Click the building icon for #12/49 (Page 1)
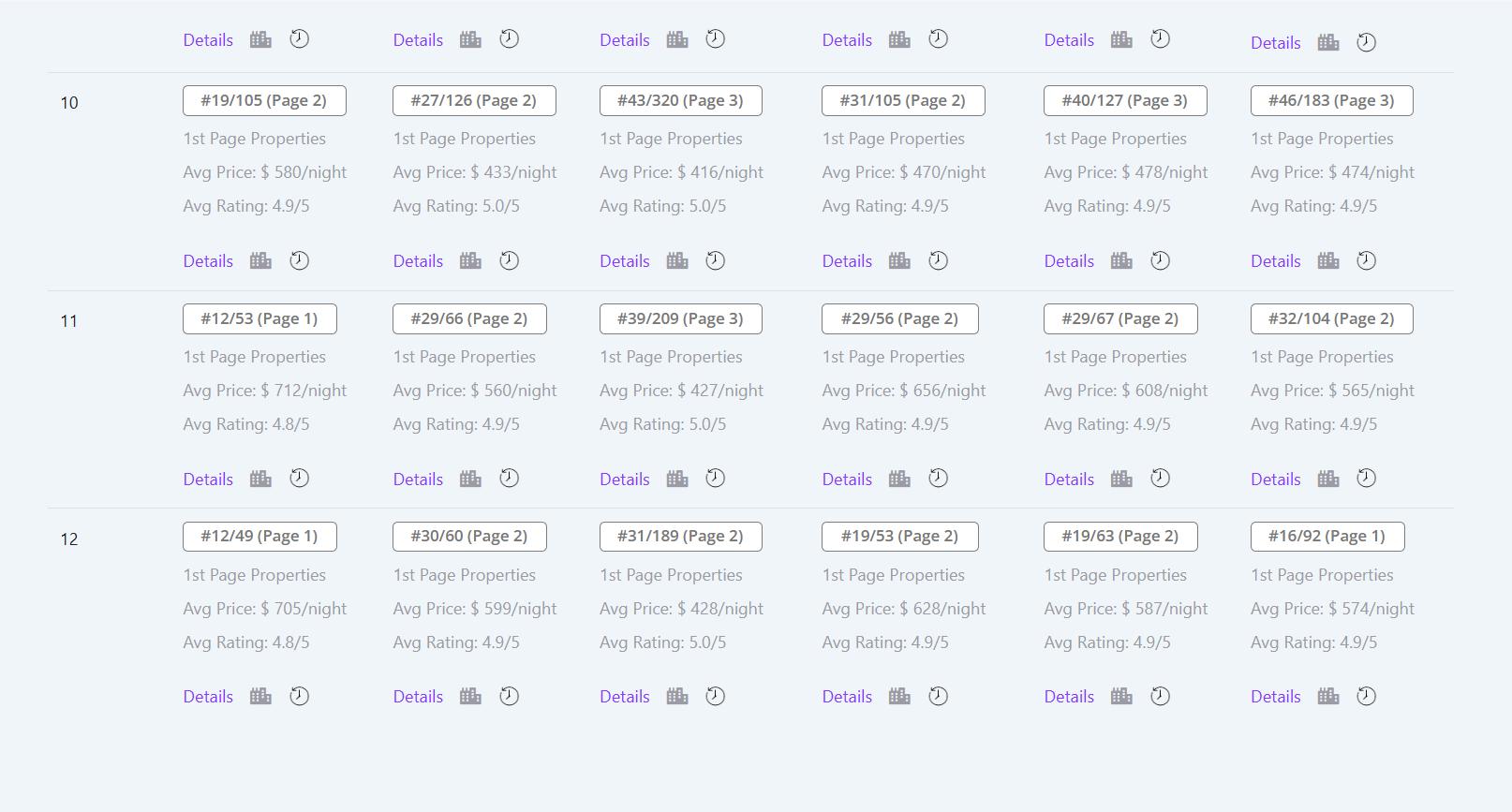 [x=260, y=696]
